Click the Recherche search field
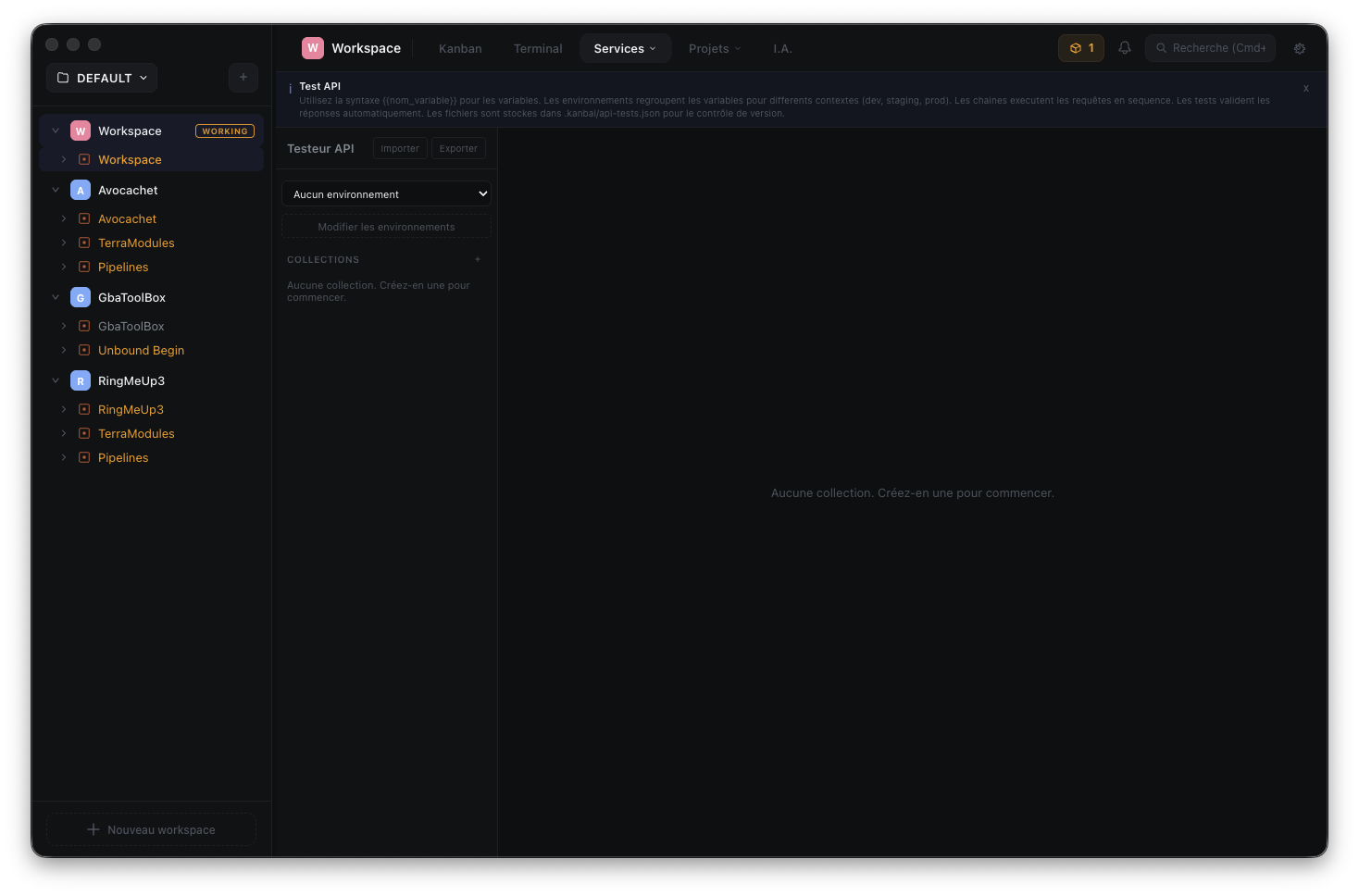This screenshot has height=896, width=1359. point(1210,47)
